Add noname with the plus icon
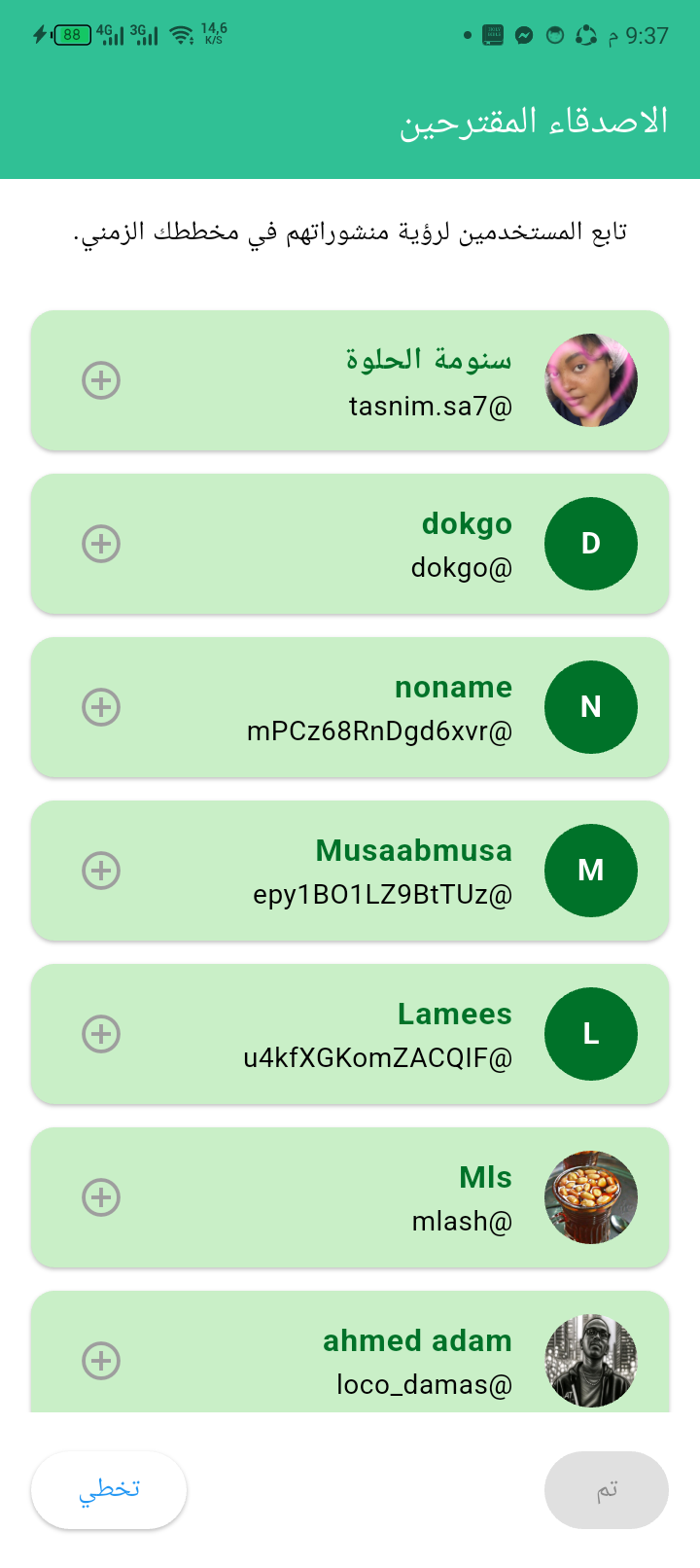Viewport: 700px width, 1568px height. click(101, 707)
